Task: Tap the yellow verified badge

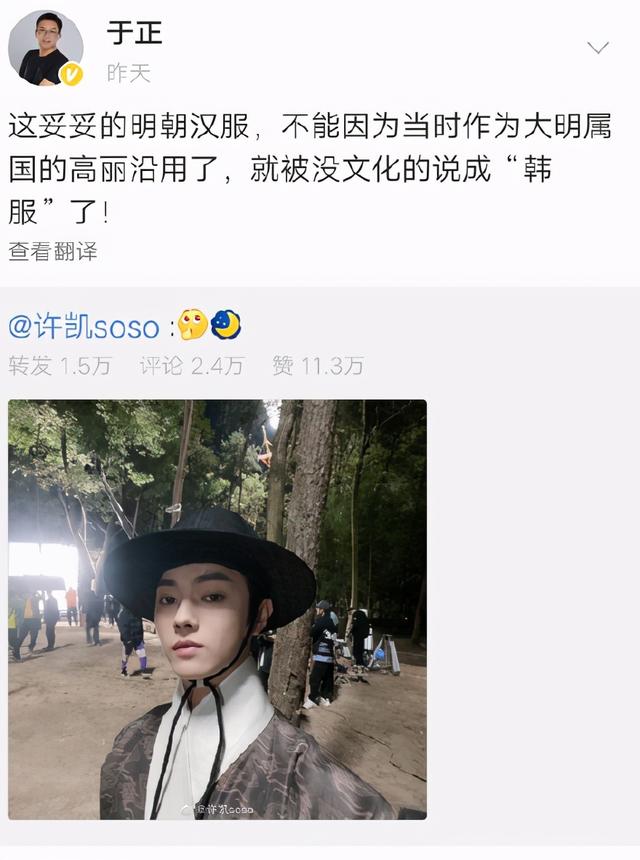Action: tap(71, 74)
